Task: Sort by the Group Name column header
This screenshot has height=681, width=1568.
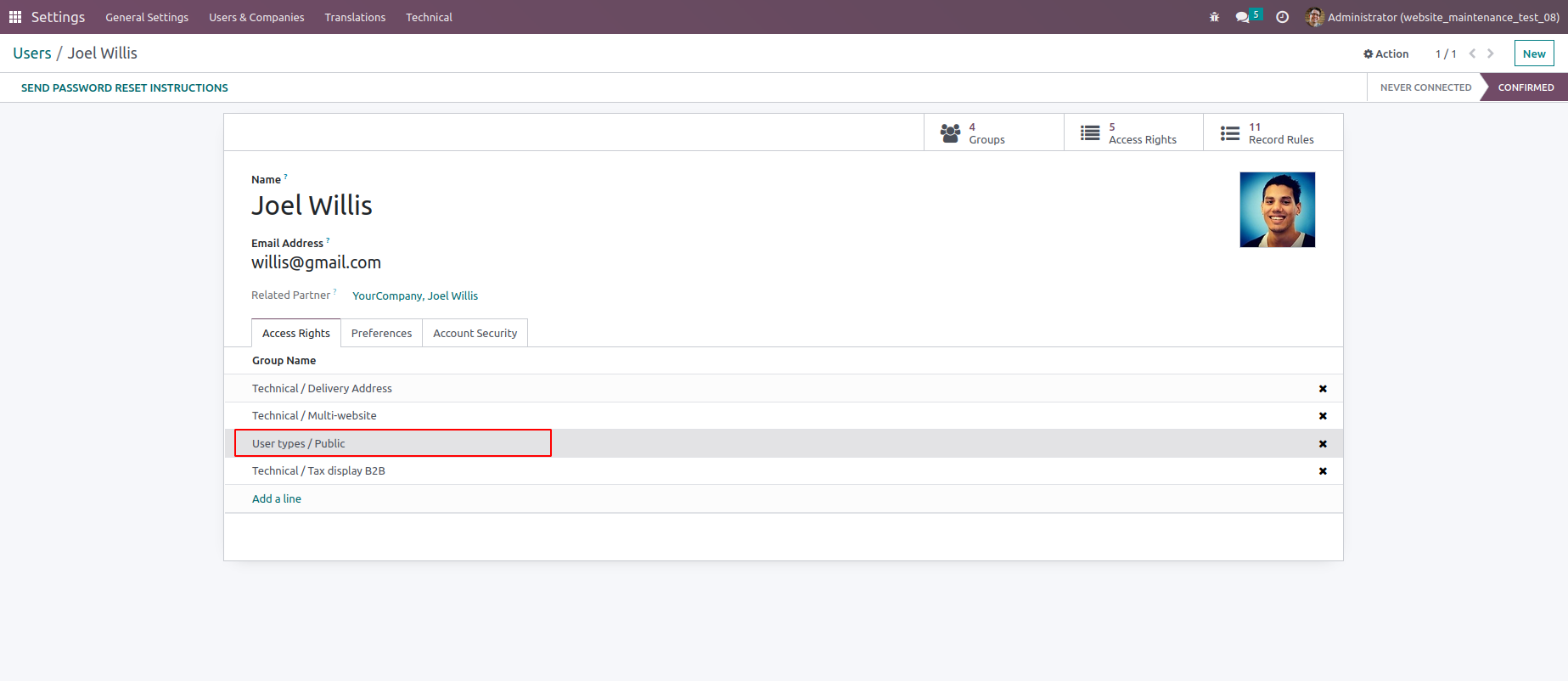Action: (x=284, y=361)
